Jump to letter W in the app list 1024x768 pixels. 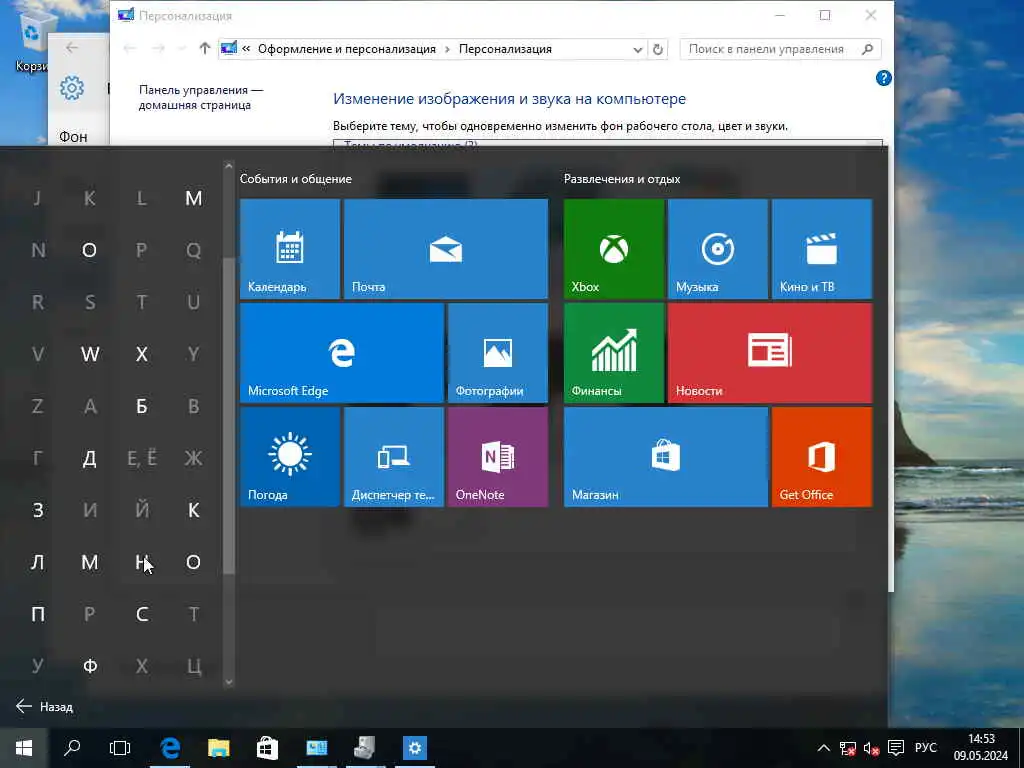tap(90, 354)
